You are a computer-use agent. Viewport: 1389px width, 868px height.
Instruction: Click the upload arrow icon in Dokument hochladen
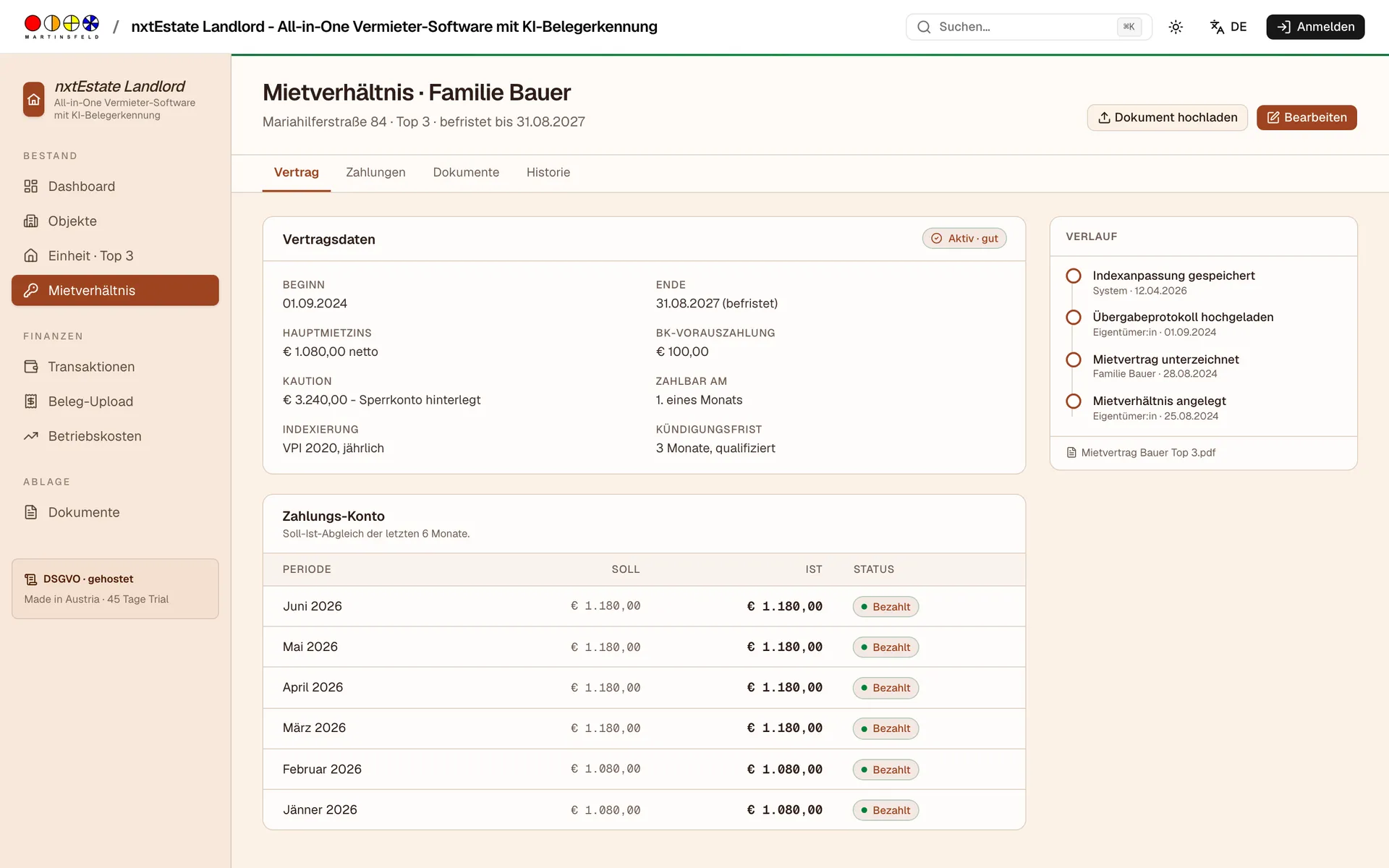pyautogui.click(x=1104, y=118)
